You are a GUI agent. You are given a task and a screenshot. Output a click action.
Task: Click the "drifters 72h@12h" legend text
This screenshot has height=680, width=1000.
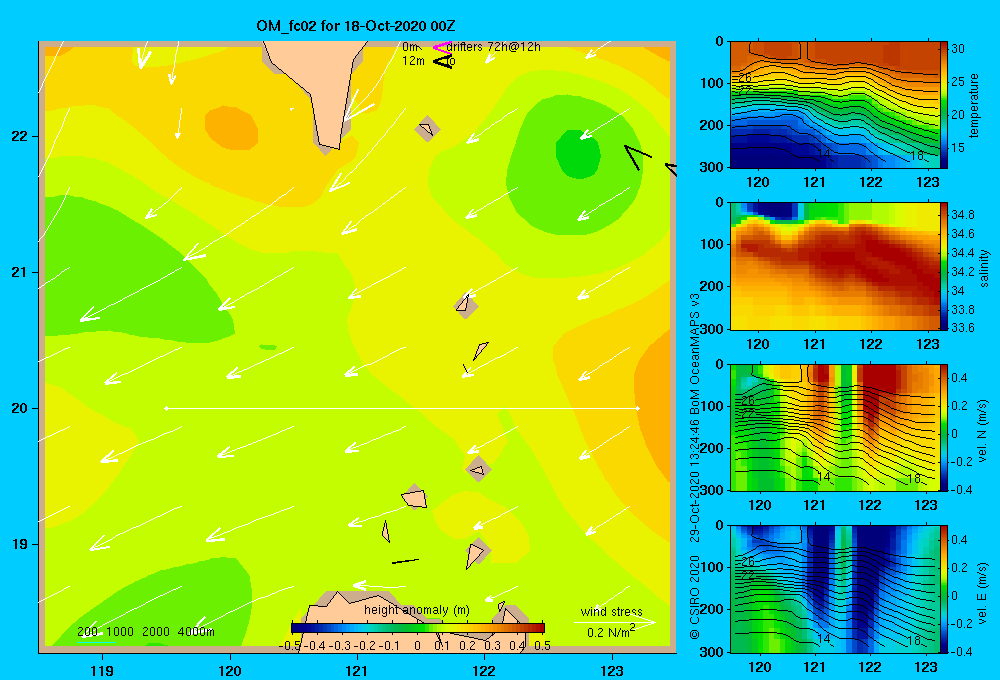[494, 47]
